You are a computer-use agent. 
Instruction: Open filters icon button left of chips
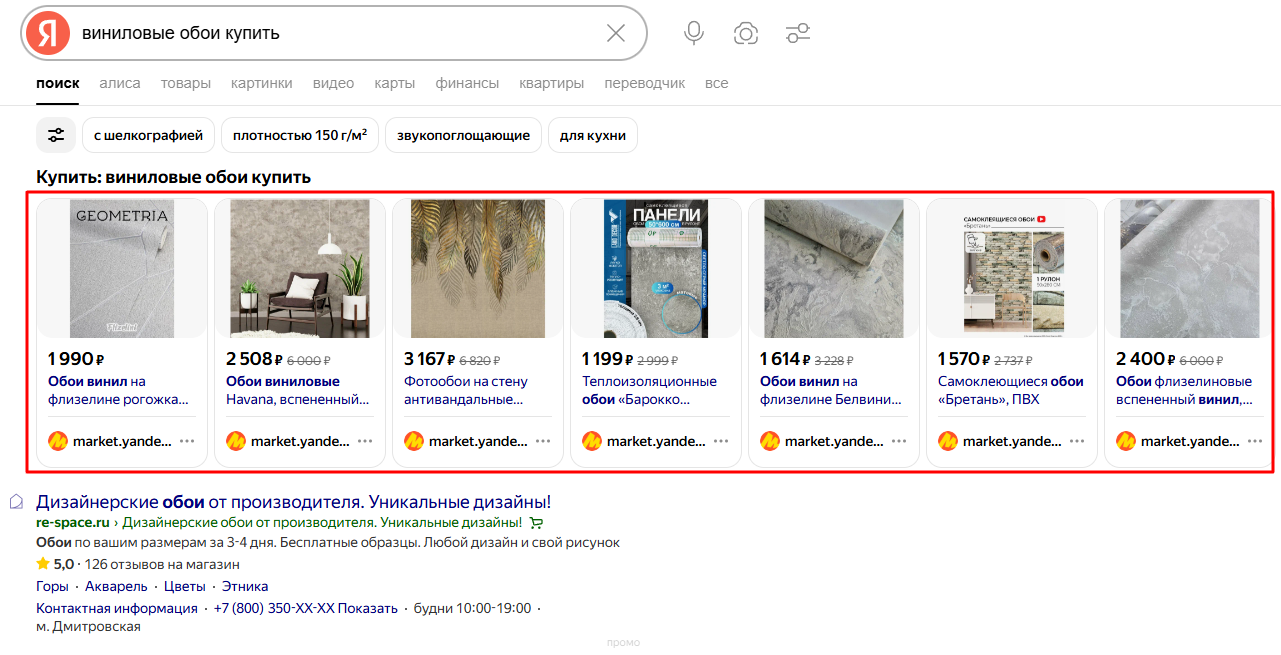(56, 135)
